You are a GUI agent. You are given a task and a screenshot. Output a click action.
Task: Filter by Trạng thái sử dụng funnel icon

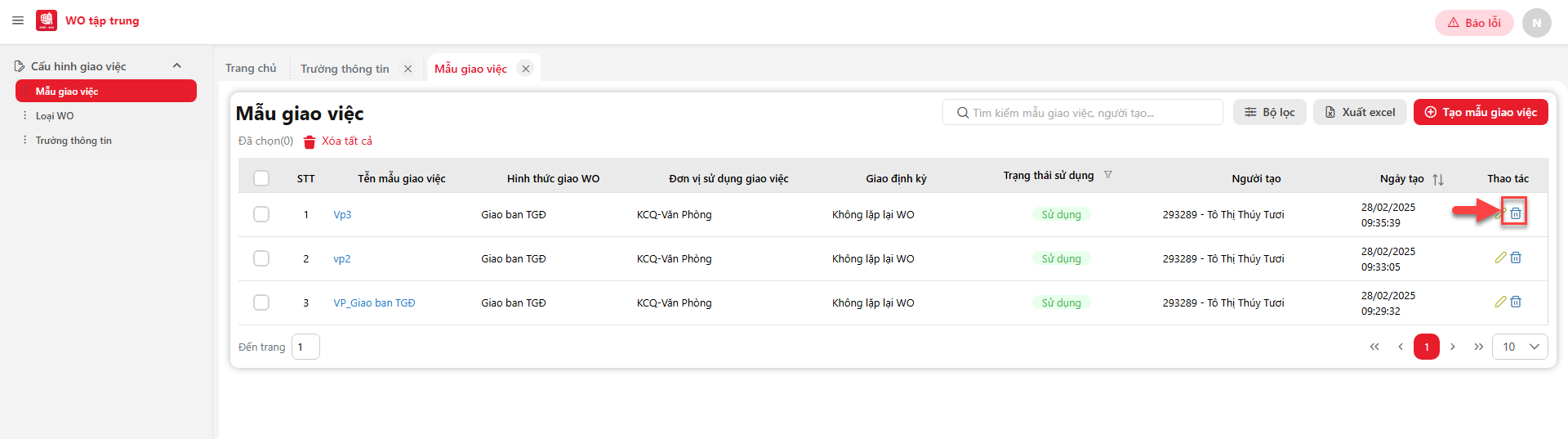[1108, 175]
